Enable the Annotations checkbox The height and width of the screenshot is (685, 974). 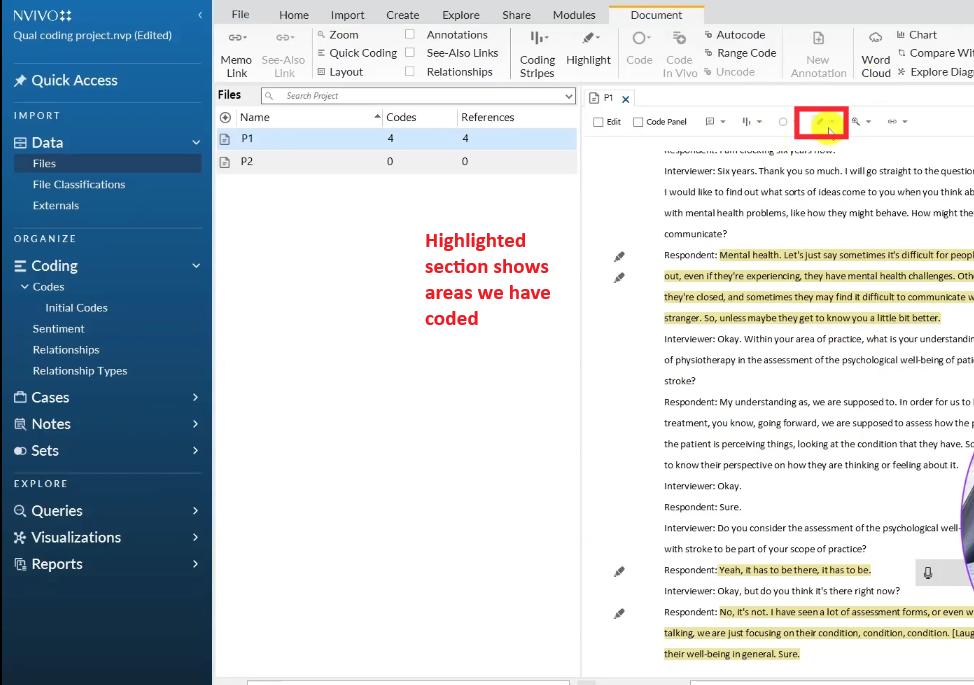[x=410, y=35]
